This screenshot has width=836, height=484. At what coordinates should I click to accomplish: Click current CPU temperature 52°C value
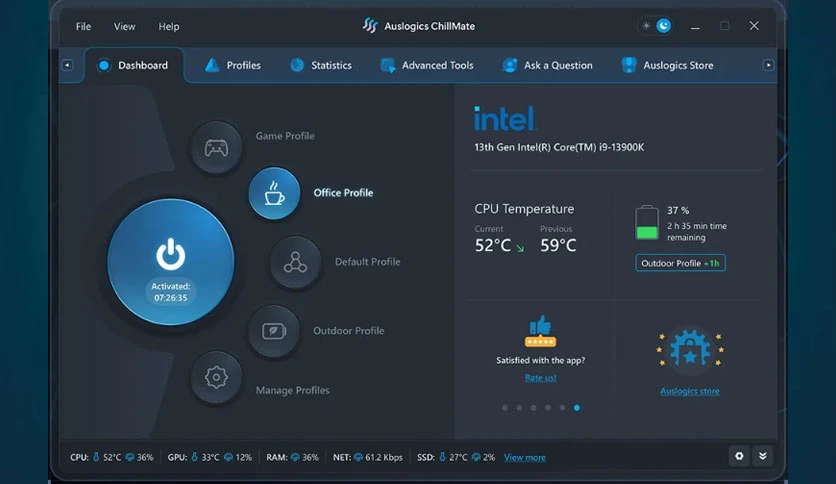pyautogui.click(x=493, y=245)
